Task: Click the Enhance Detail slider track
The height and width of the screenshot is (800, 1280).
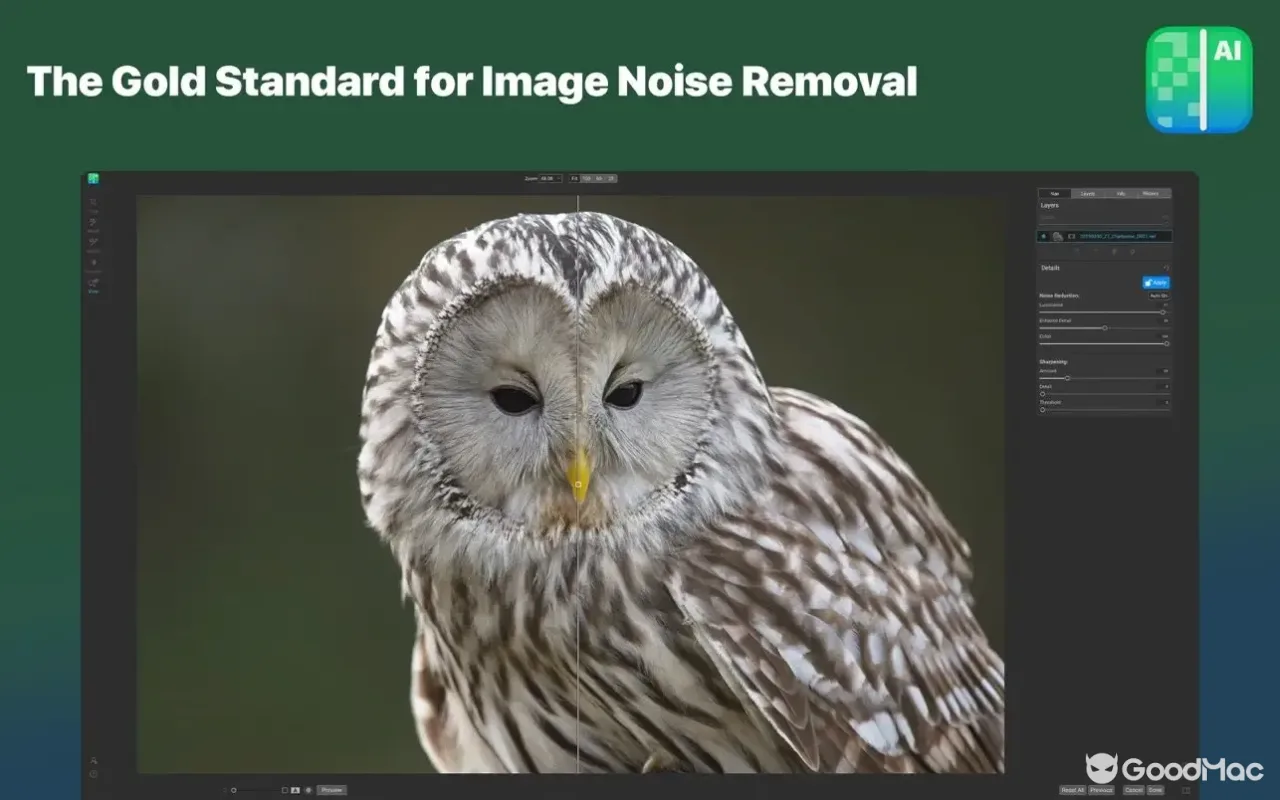Action: (x=1103, y=328)
